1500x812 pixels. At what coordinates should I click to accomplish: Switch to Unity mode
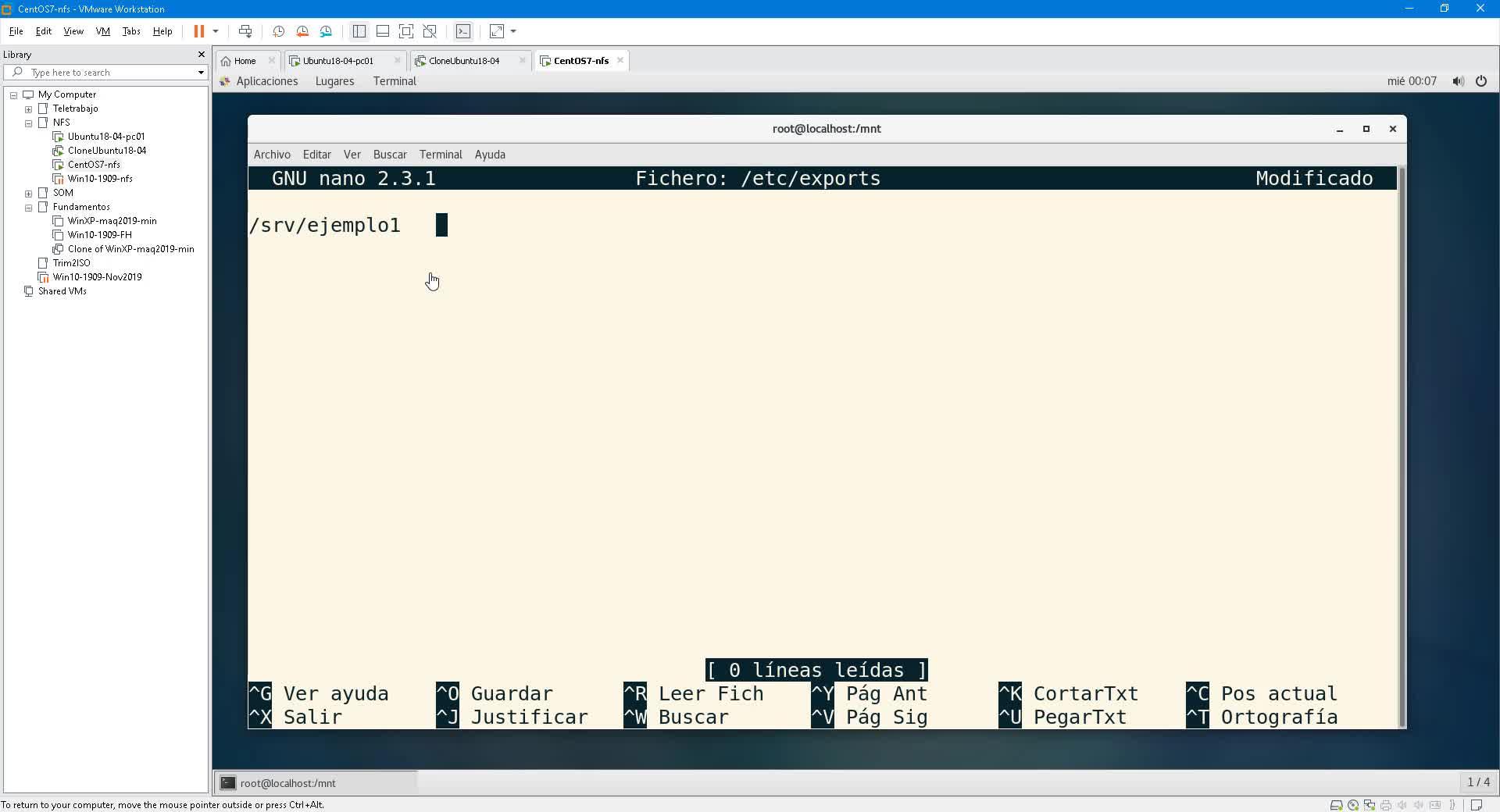430,31
